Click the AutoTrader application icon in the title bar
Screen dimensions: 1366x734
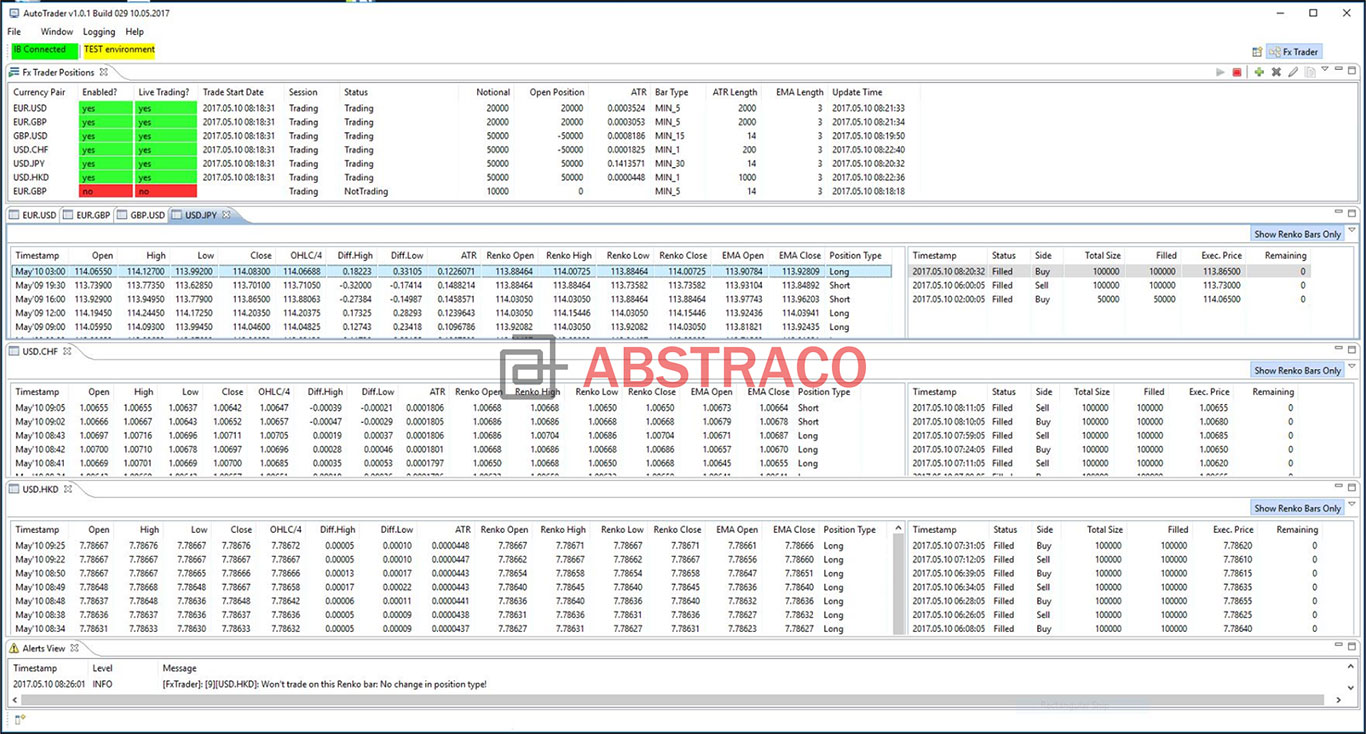coord(12,13)
